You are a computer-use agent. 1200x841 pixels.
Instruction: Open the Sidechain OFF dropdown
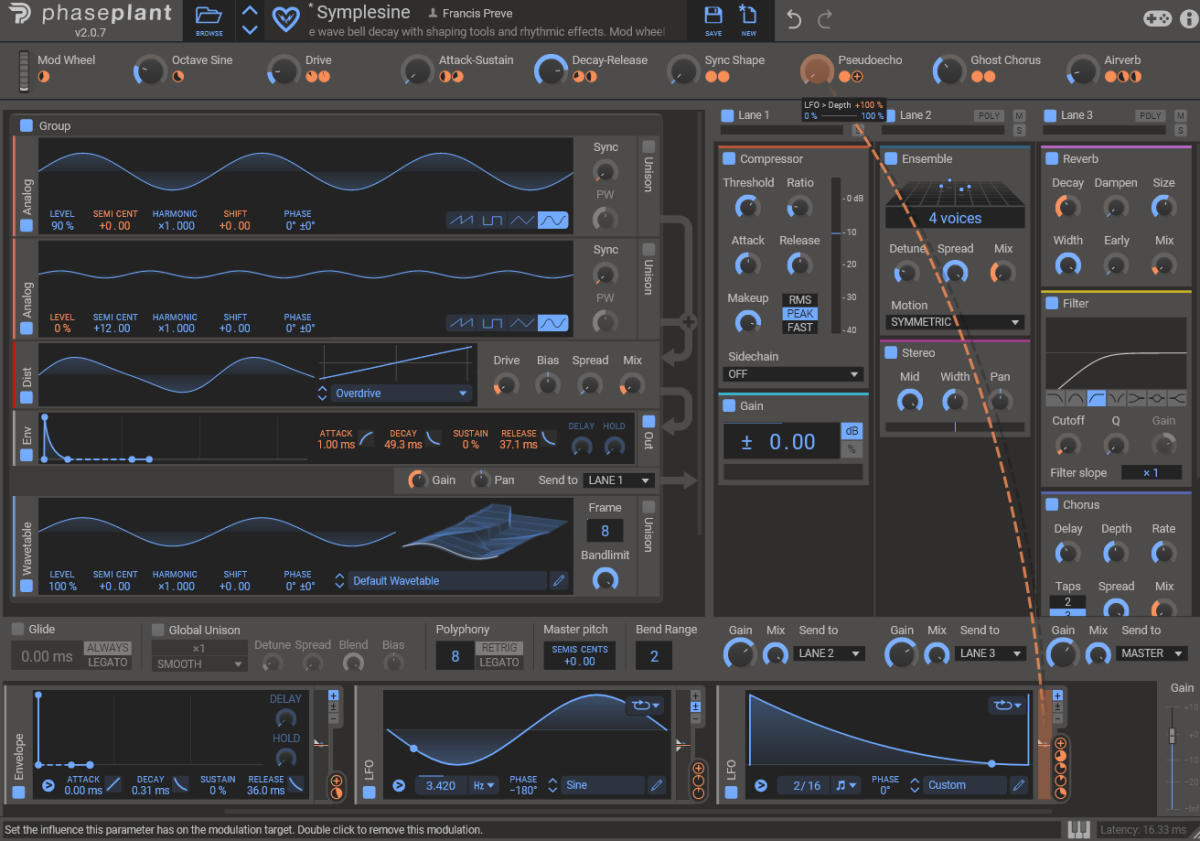click(x=792, y=374)
